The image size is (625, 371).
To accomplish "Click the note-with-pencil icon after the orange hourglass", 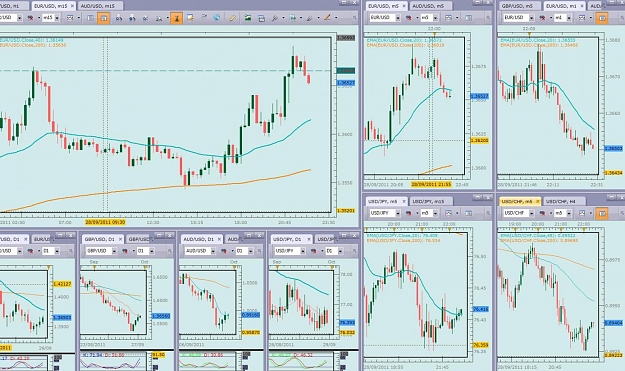I will (x=190, y=18).
